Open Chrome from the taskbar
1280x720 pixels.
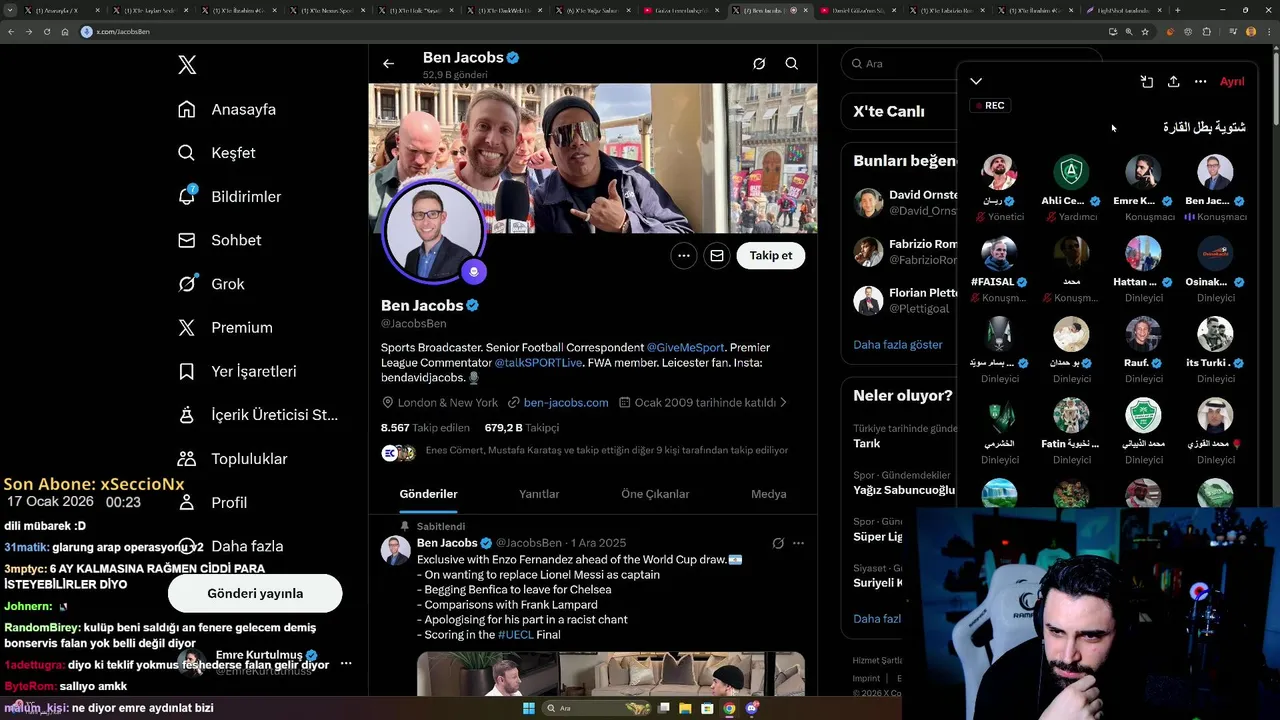(x=729, y=708)
